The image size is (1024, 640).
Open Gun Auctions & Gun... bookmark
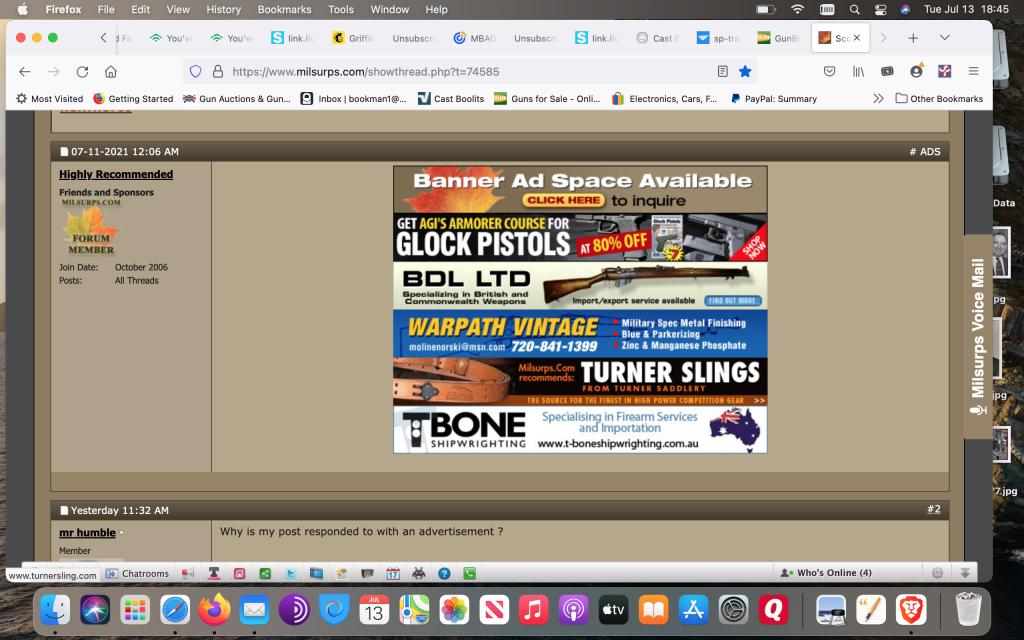coord(236,99)
